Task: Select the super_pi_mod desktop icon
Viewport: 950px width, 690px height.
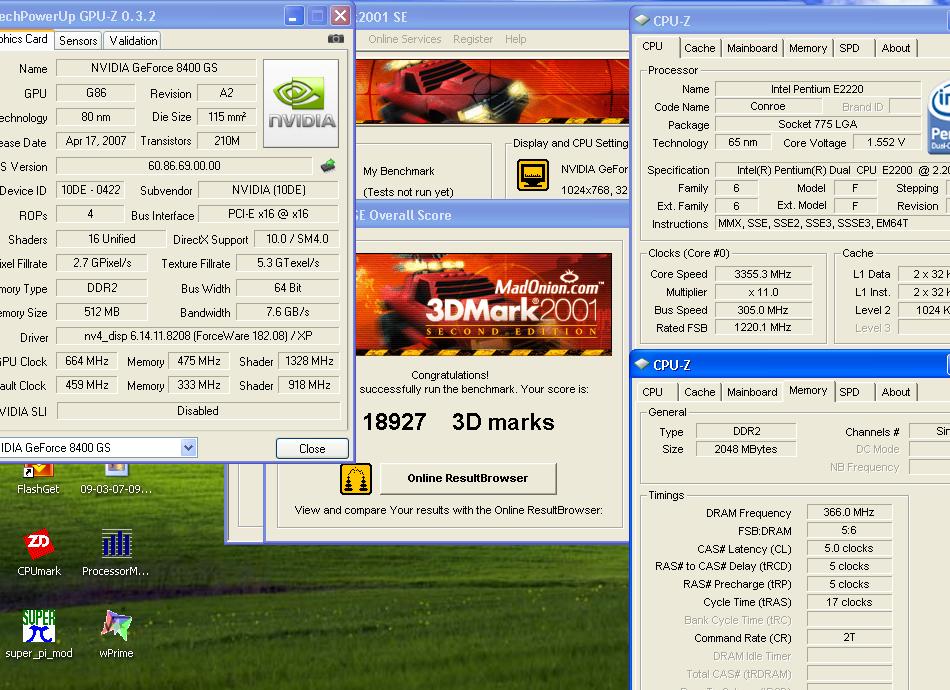Action: pyautogui.click(x=39, y=634)
